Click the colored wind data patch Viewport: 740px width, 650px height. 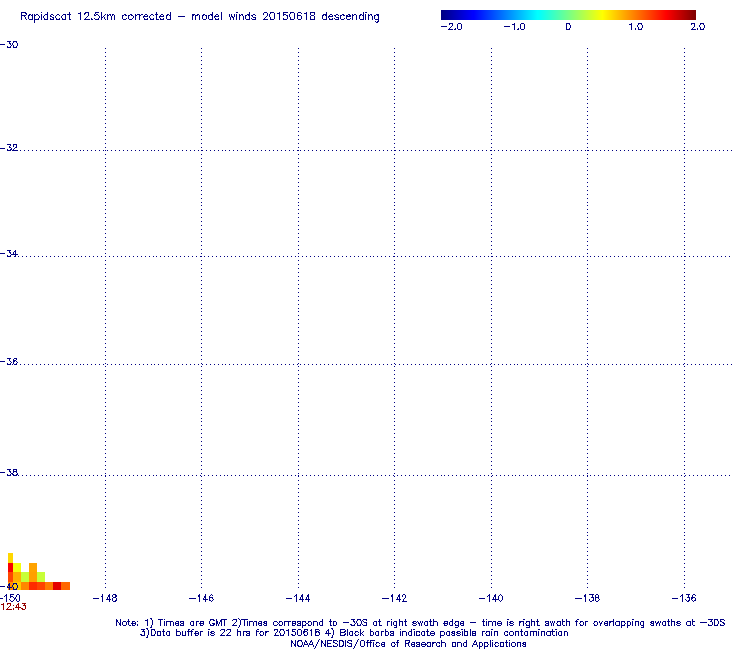[39, 572]
